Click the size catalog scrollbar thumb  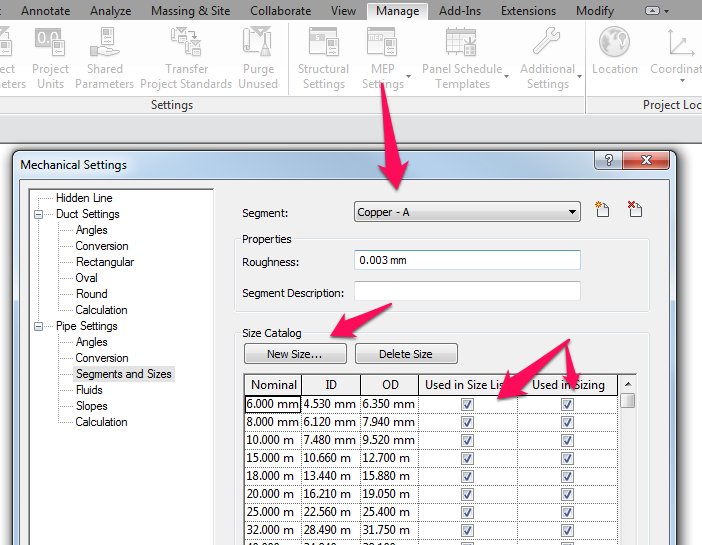[628, 400]
